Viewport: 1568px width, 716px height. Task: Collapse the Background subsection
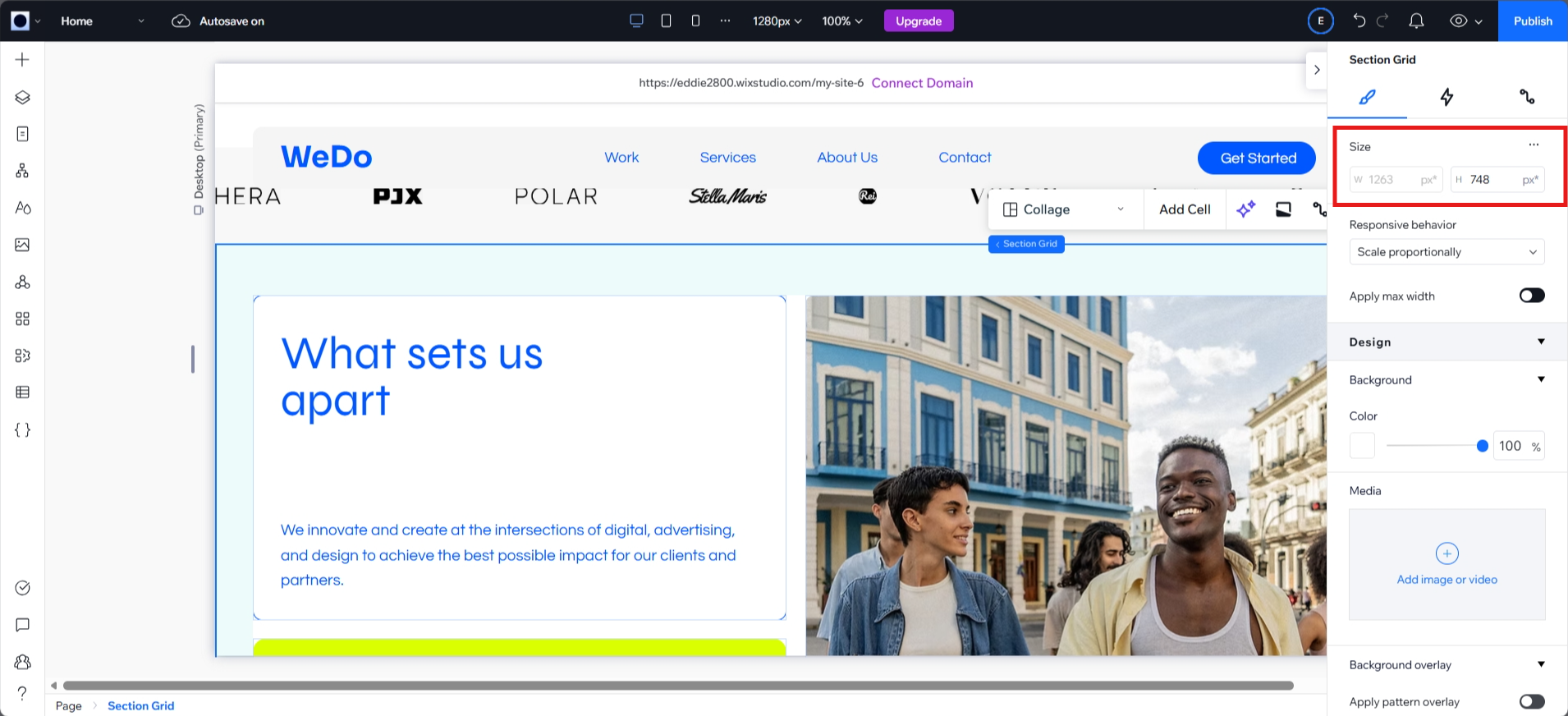coord(1541,379)
